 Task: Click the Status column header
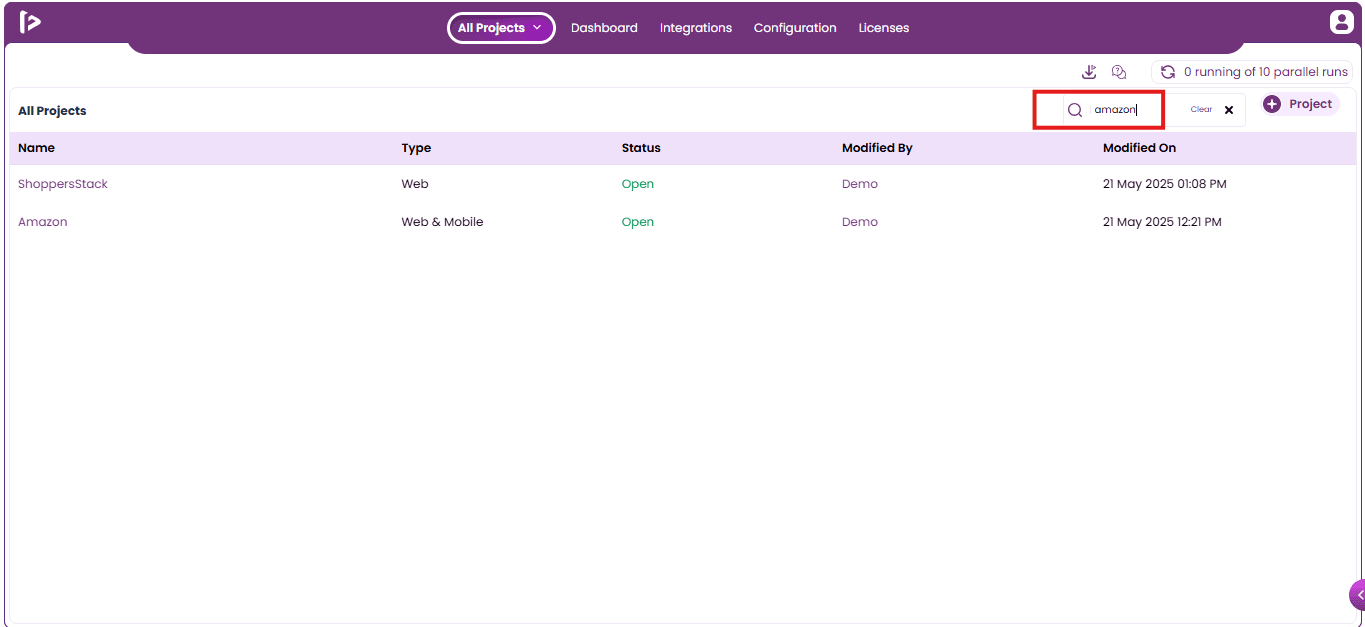(641, 148)
